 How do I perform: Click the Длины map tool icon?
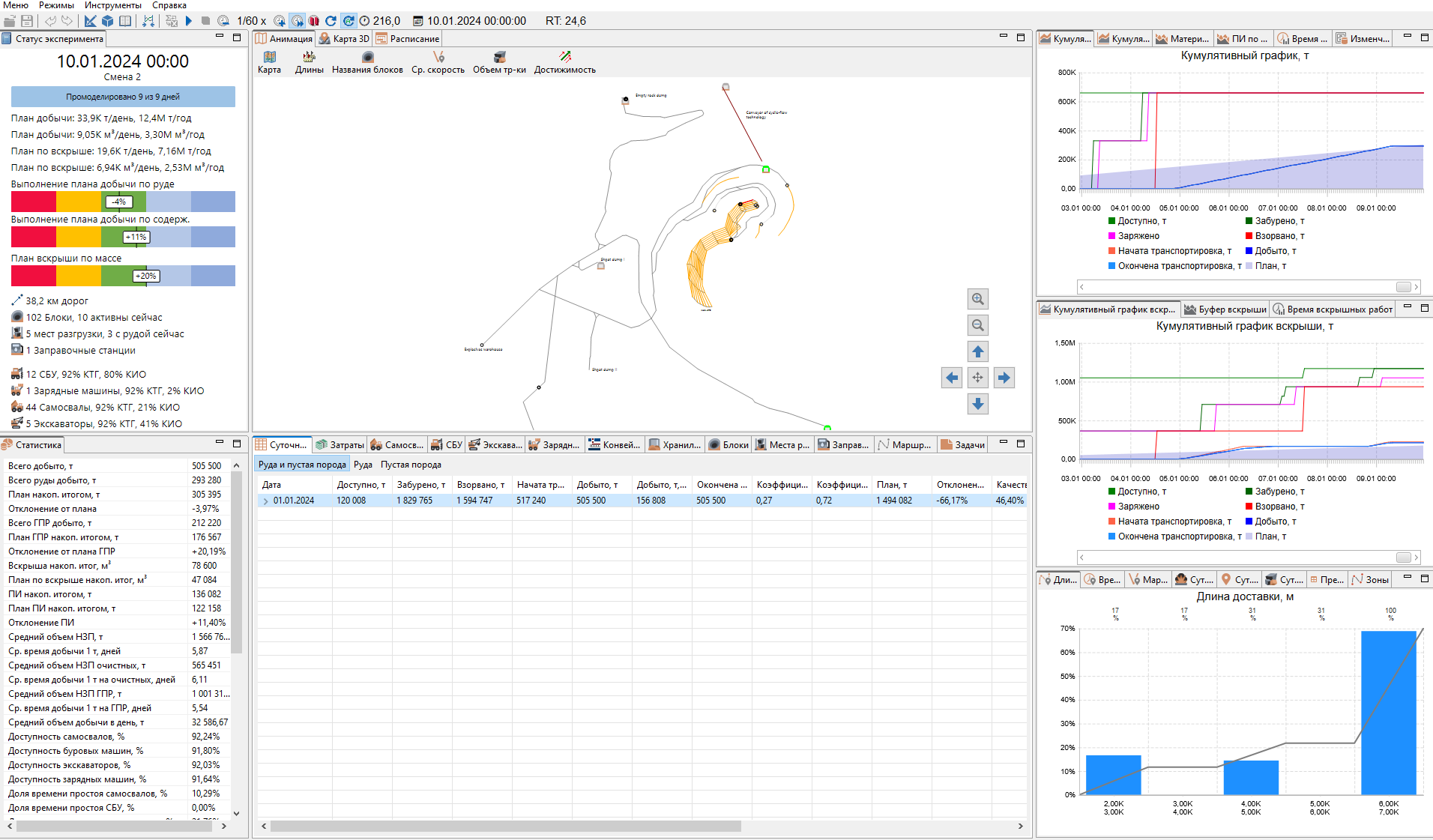coord(309,63)
